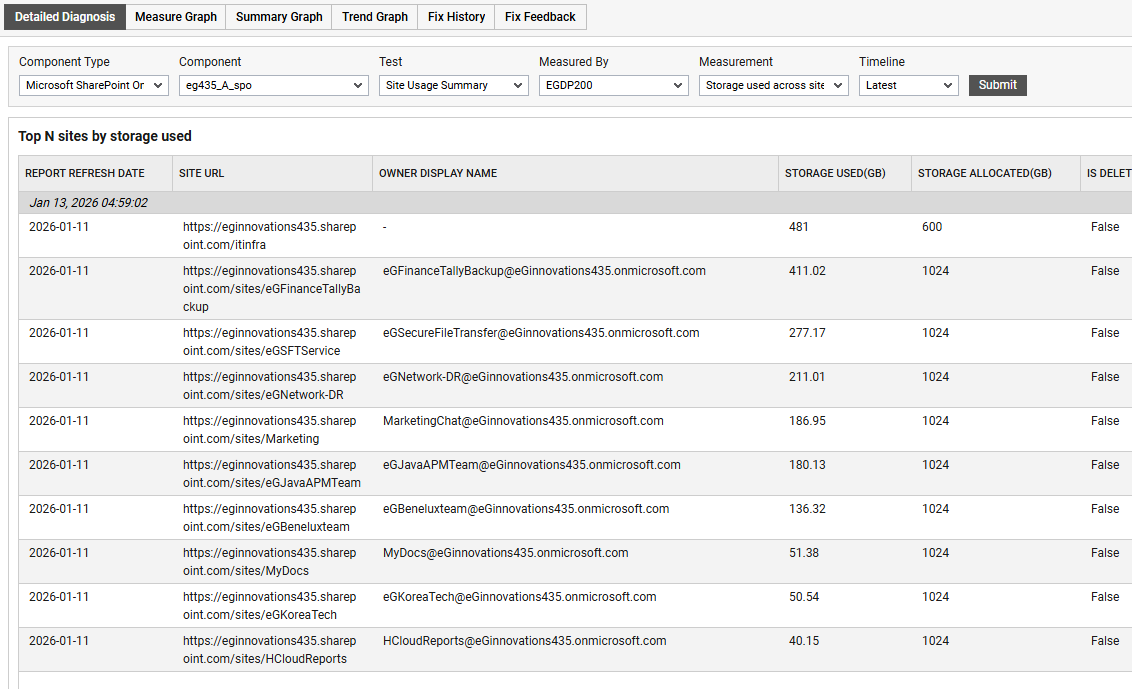Go to the Fix History tab
The image size is (1132, 689).
coord(456,17)
